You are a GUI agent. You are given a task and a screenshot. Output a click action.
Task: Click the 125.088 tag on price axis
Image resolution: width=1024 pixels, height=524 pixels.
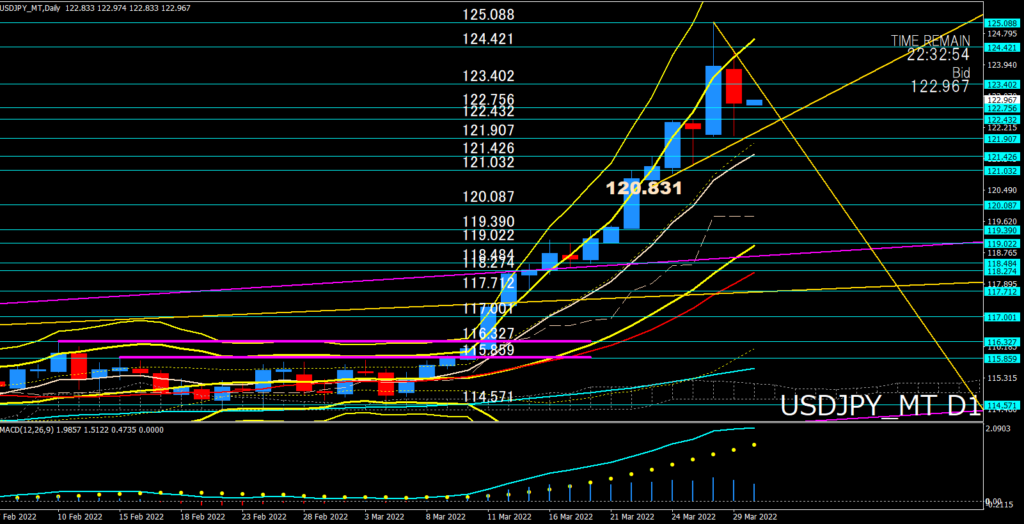coord(1002,22)
